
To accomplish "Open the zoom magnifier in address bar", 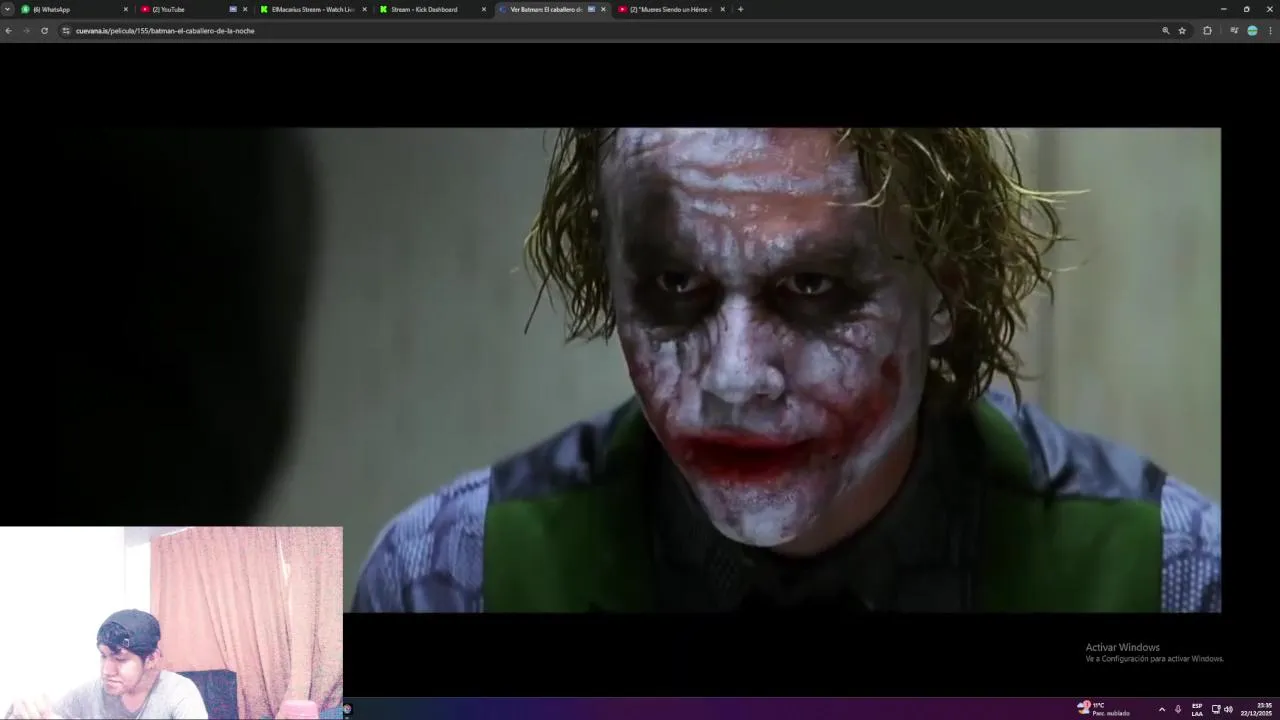I will pos(1166,31).
